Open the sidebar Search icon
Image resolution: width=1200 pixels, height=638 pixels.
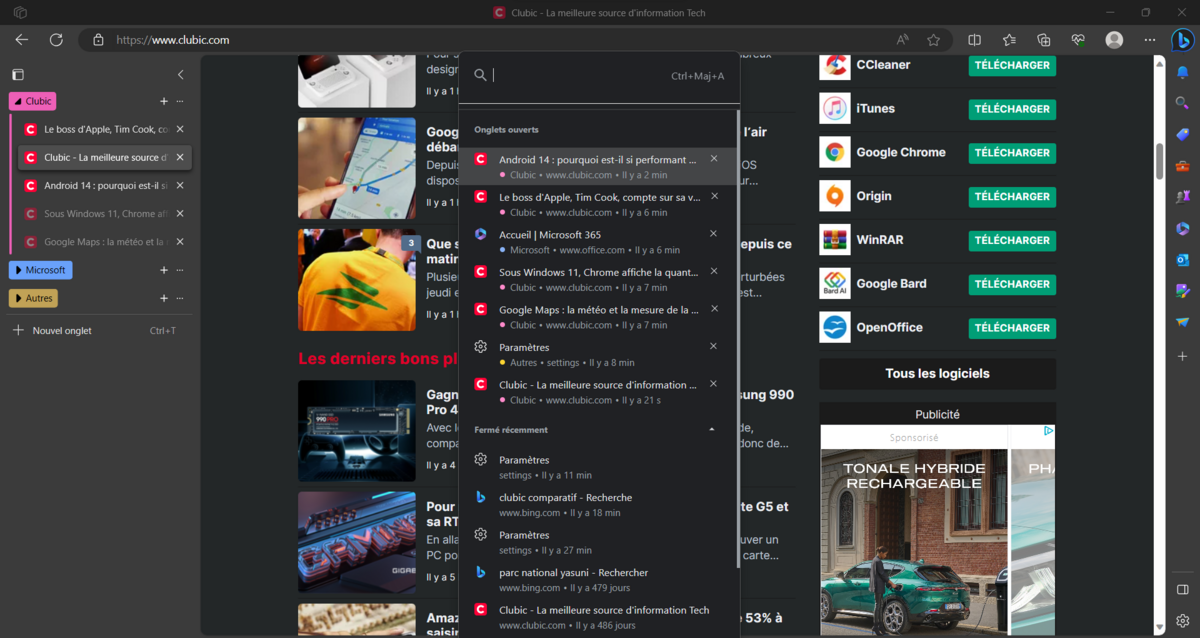[x=1182, y=103]
